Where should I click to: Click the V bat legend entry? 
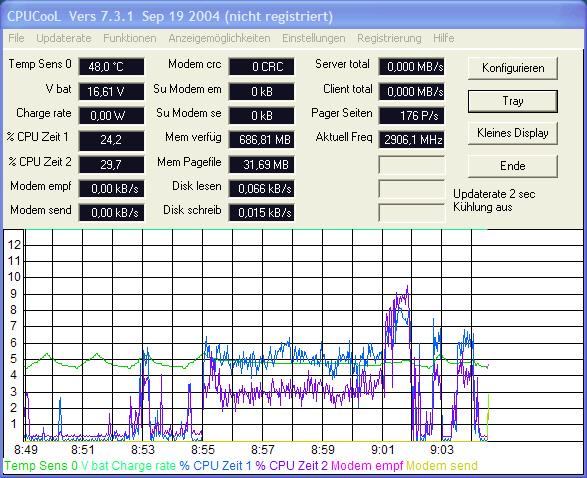[95, 466]
